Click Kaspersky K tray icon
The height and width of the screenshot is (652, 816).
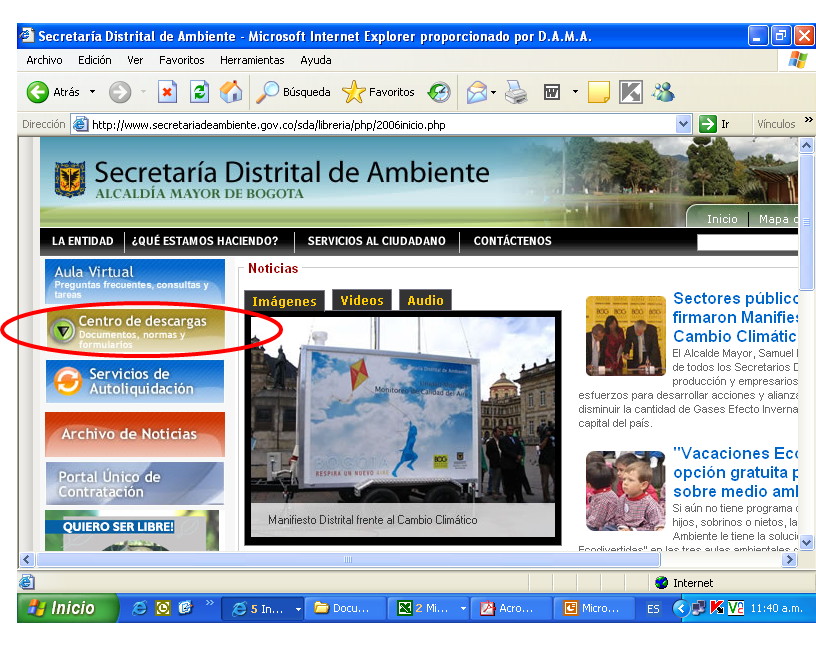tap(717, 608)
